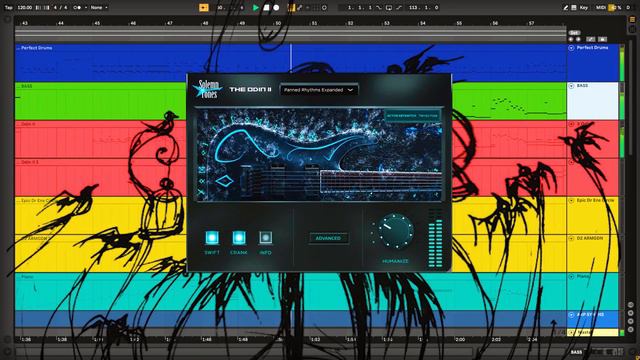Fold the BASS track
Image resolution: width=640 pixels, height=360 pixels.
pyautogui.click(x=571, y=86)
